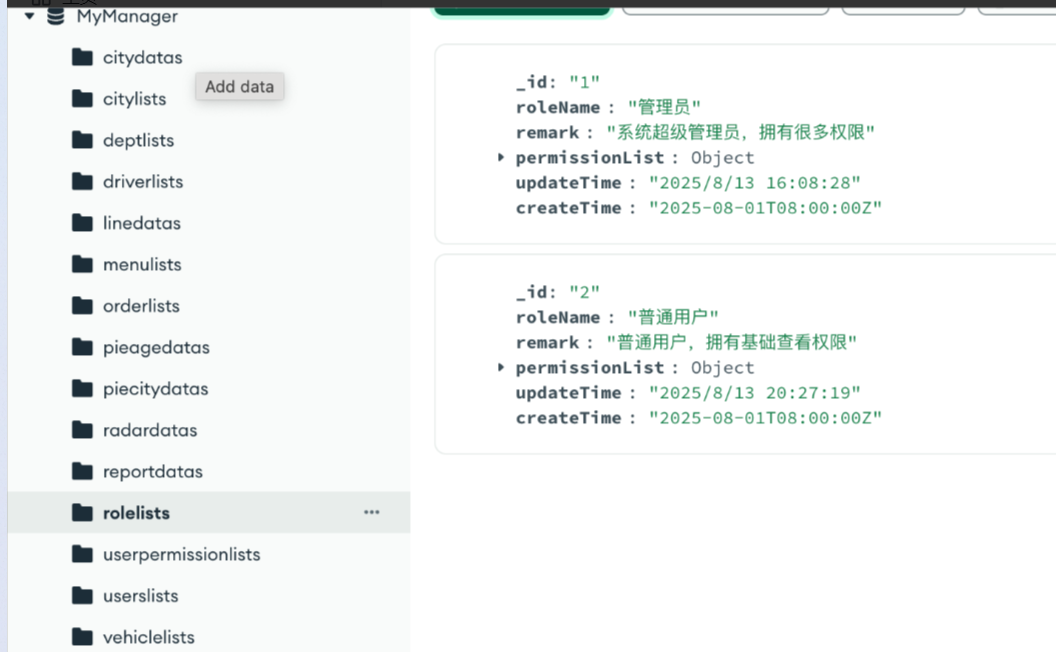Click the radardatas folder icon
The image size is (1056, 652).
pyautogui.click(x=82, y=430)
